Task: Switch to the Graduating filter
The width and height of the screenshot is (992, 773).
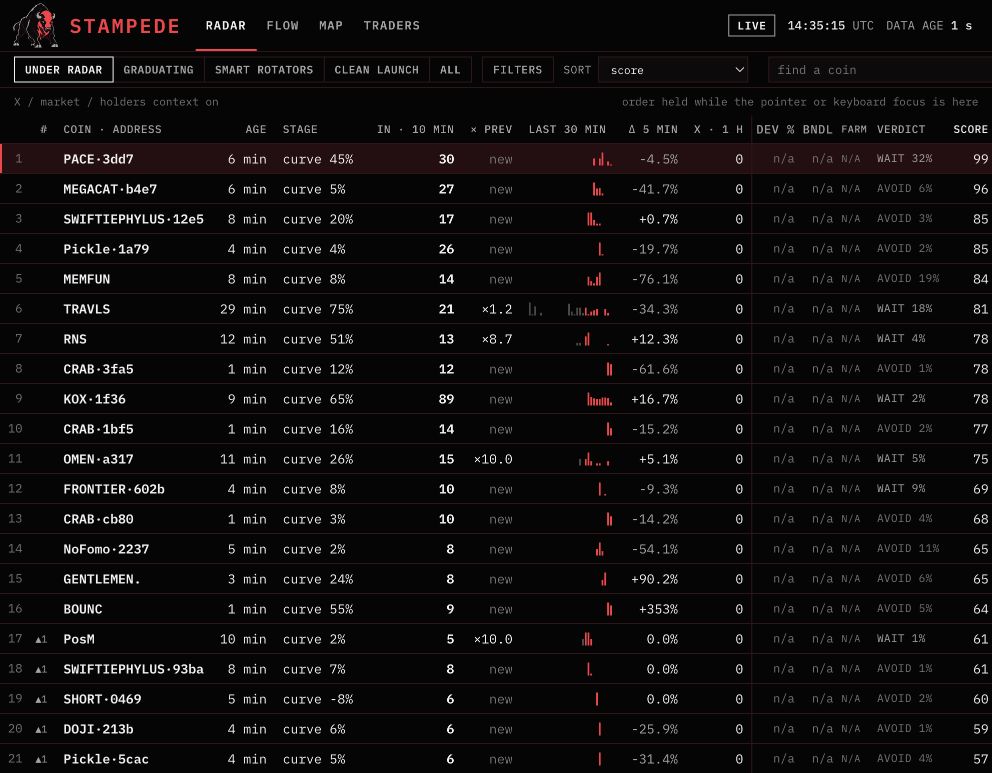Action: coord(159,70)
